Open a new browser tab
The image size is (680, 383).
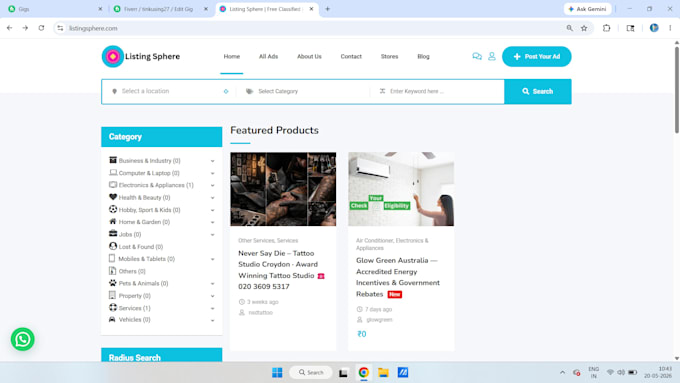coord(327,9)
